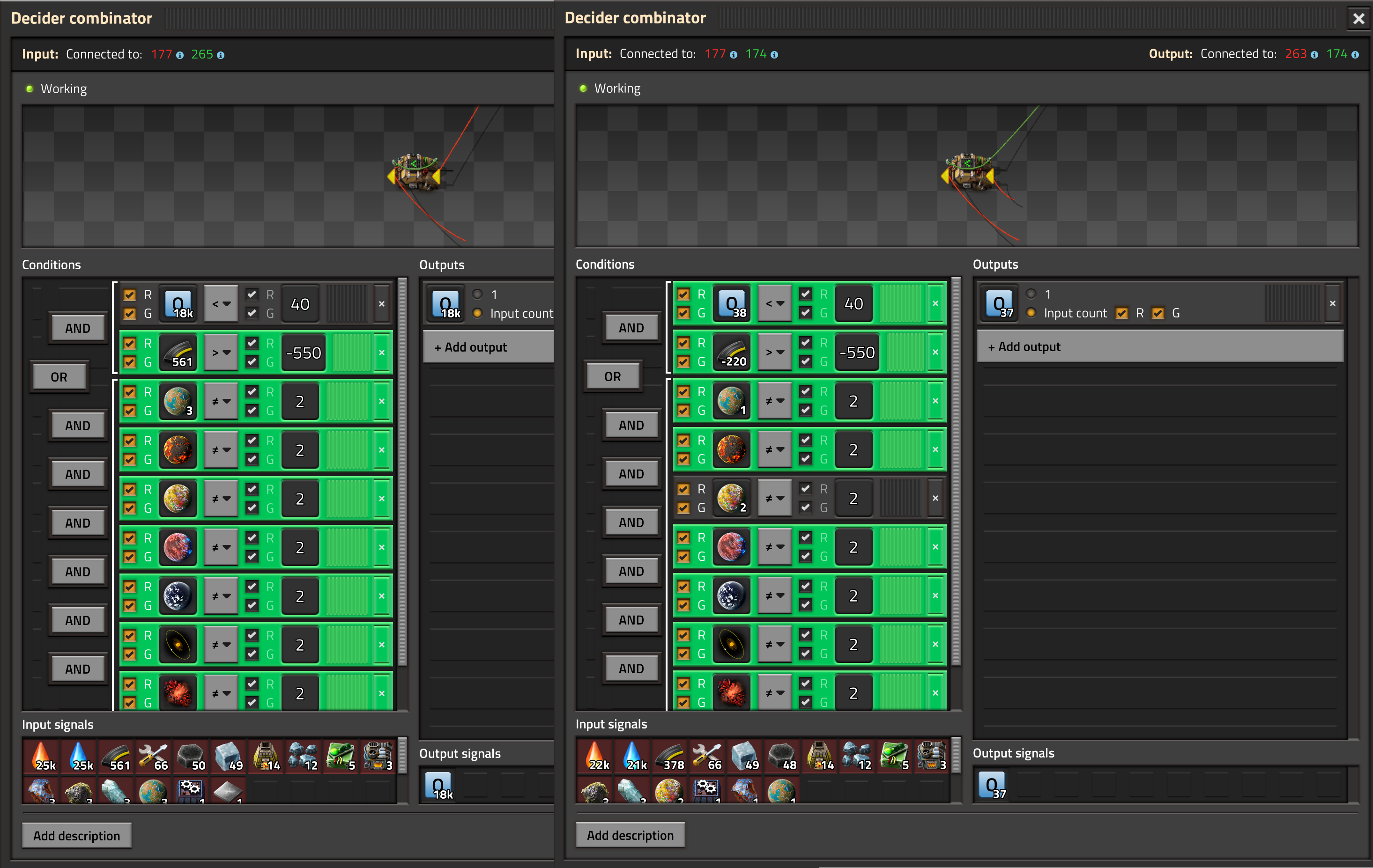The image size is (1373, 868).
Task: Click the combinator preview in right window
Action: coord(967,176)
